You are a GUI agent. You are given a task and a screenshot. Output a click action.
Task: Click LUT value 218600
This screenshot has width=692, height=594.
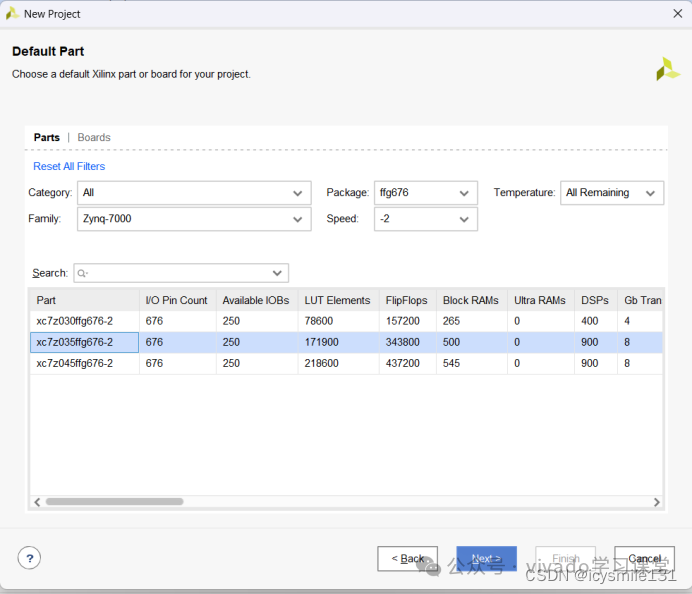321,364
